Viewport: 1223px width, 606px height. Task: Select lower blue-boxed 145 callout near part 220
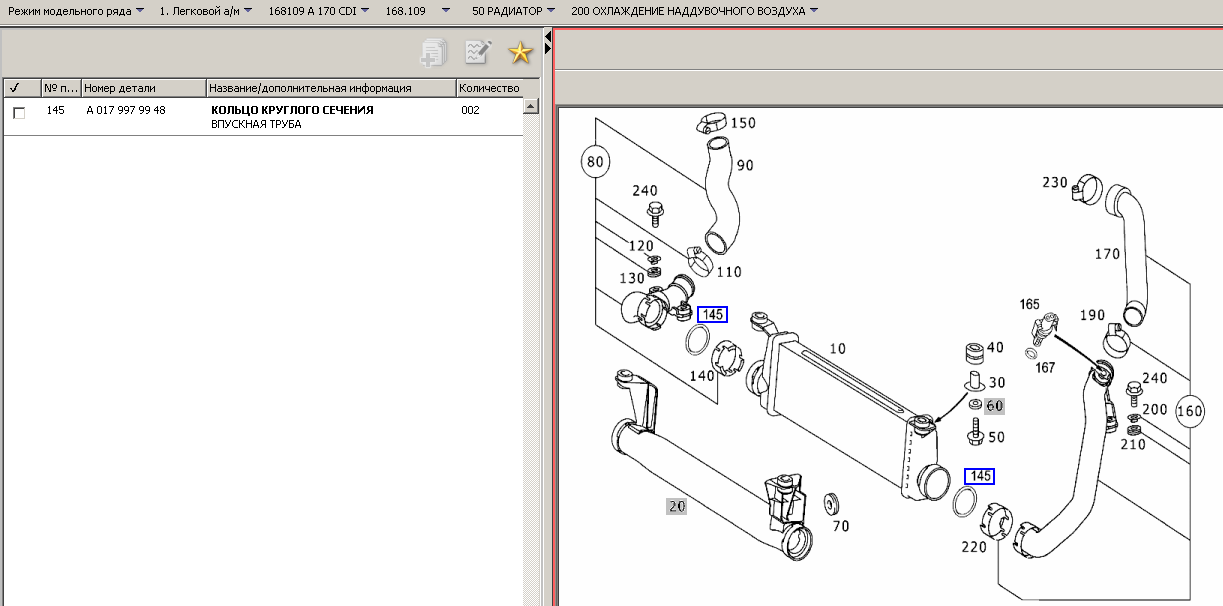click(979, 476)
